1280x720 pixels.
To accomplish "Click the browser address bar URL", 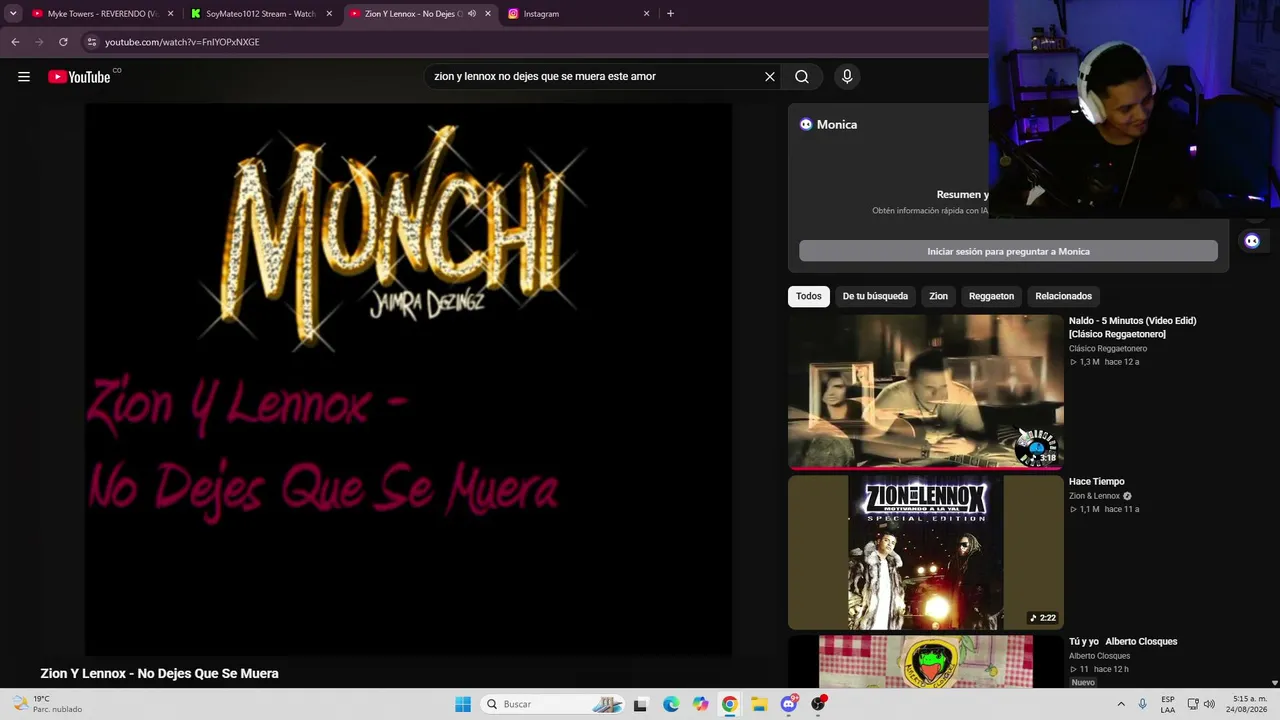I will pyautogui.click(x=182, y=42).
